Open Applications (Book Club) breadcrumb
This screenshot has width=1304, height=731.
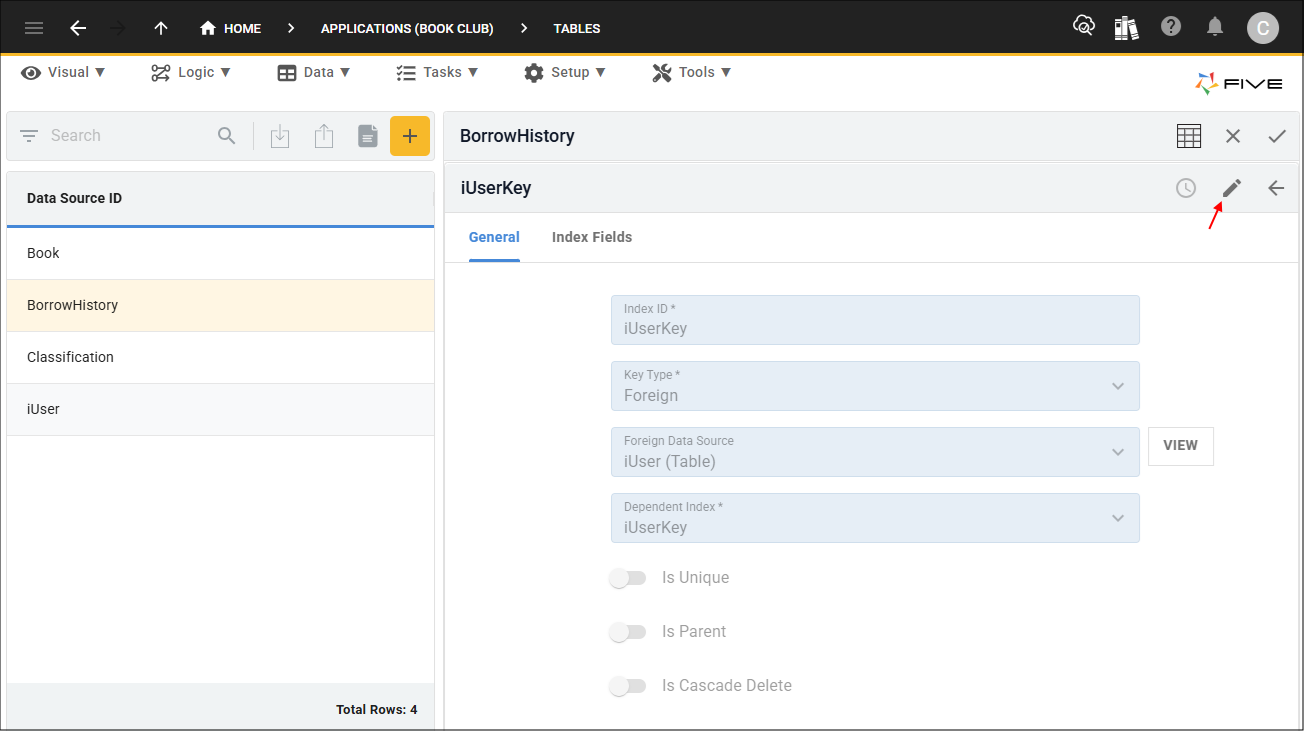(407, 28)
